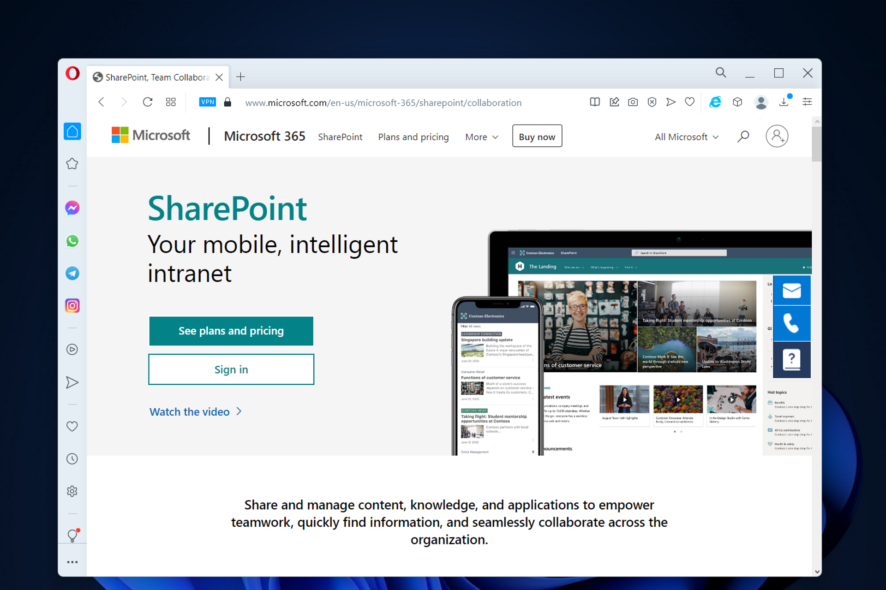886x590 pixels.
Task: Go back with the back arrow
Action: pos(102,102)
